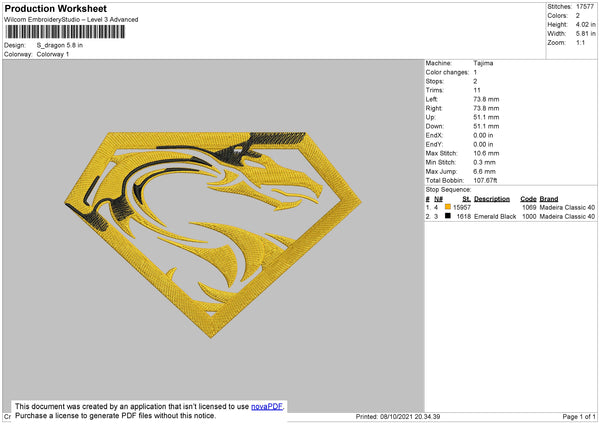Select thread code '1000'

[529, 217]
